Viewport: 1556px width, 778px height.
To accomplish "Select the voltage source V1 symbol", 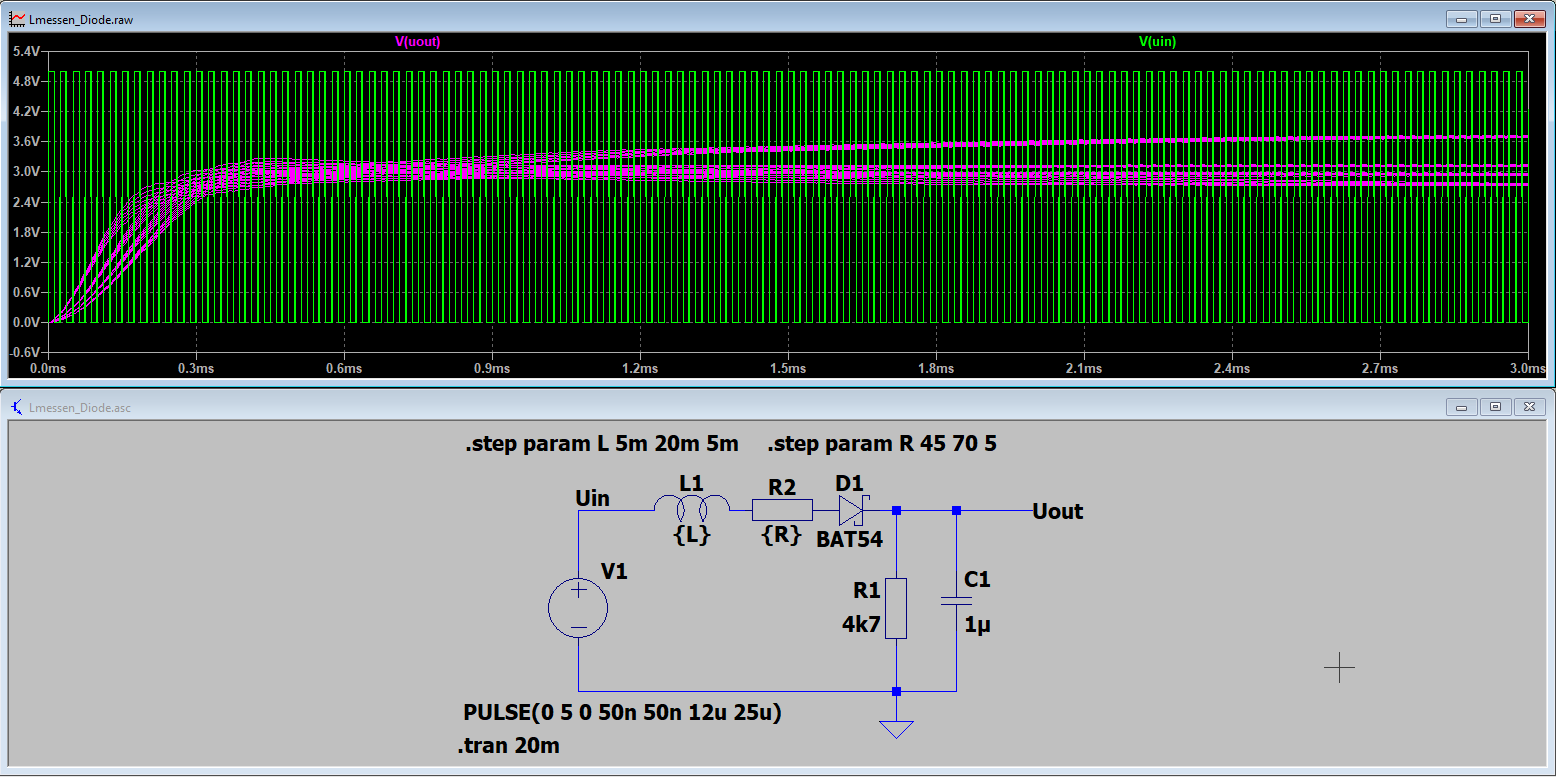I will tap(578, 608).
